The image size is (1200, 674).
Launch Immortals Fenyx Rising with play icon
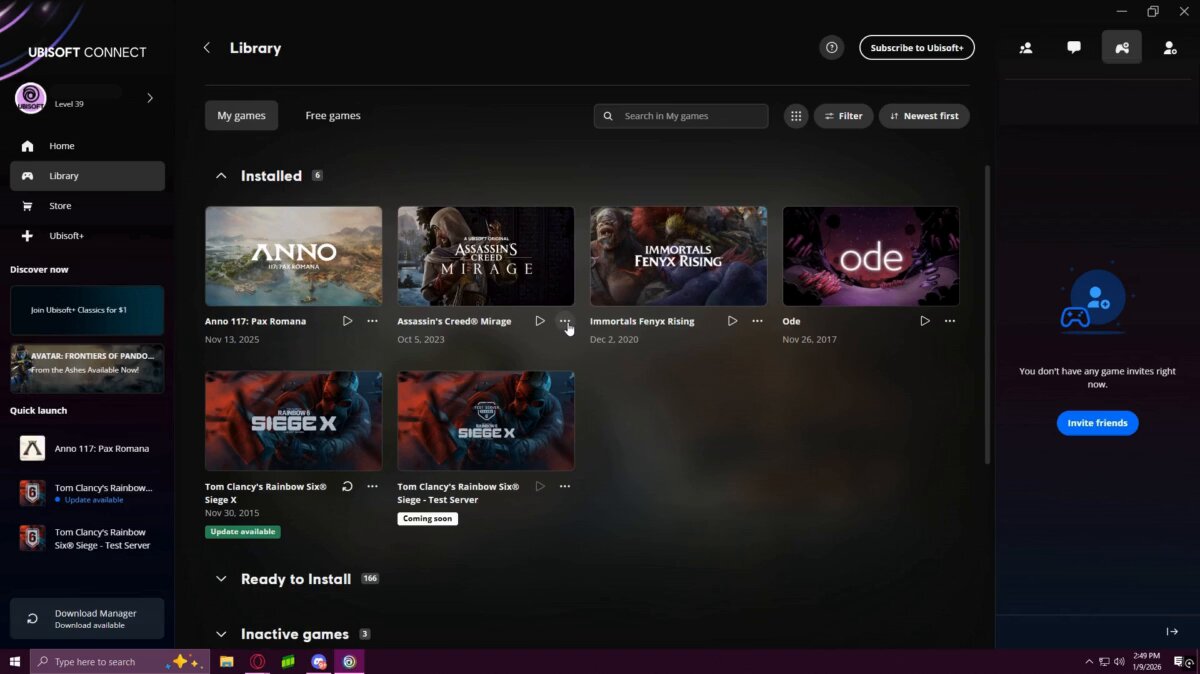pyautogui.click(x=732, y=321)
